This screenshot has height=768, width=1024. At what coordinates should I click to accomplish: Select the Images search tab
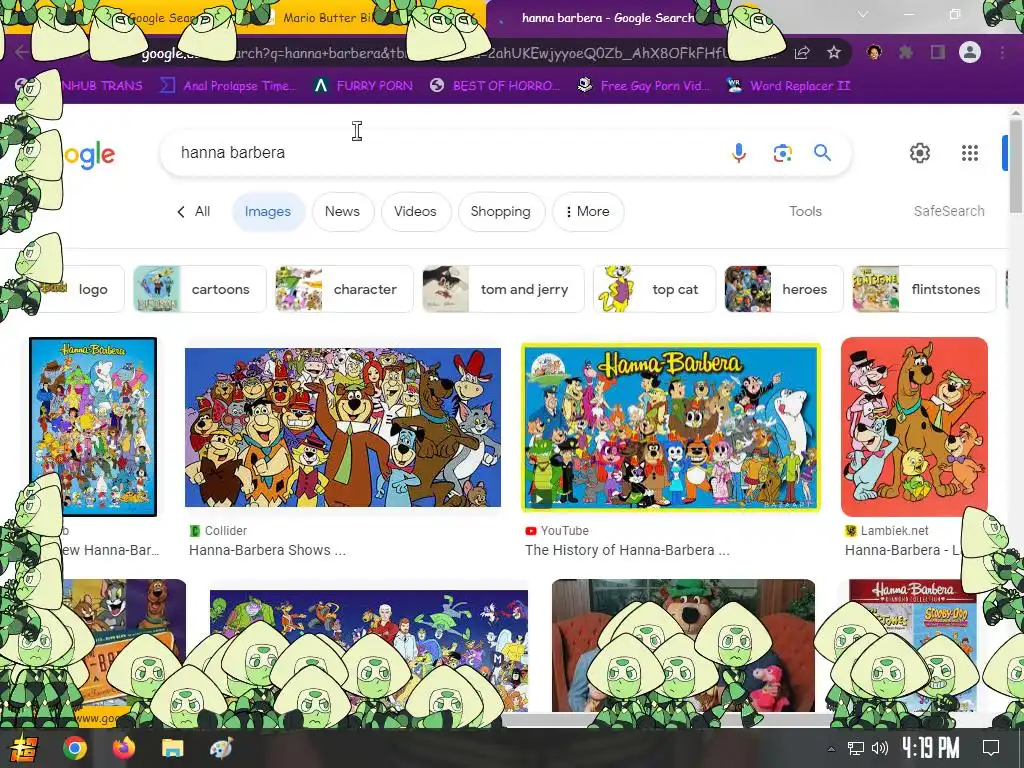[x=268, y=212]
